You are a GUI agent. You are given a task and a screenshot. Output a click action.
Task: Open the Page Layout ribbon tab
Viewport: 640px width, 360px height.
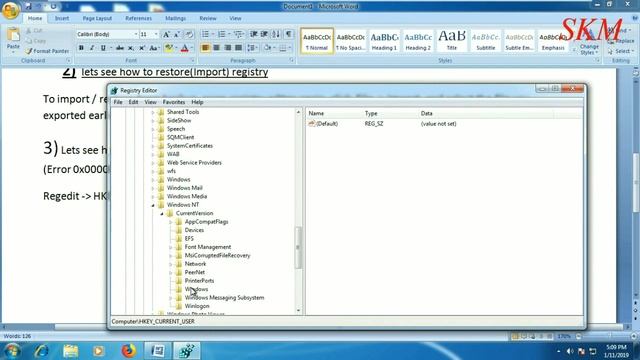(x=97, y=18)
